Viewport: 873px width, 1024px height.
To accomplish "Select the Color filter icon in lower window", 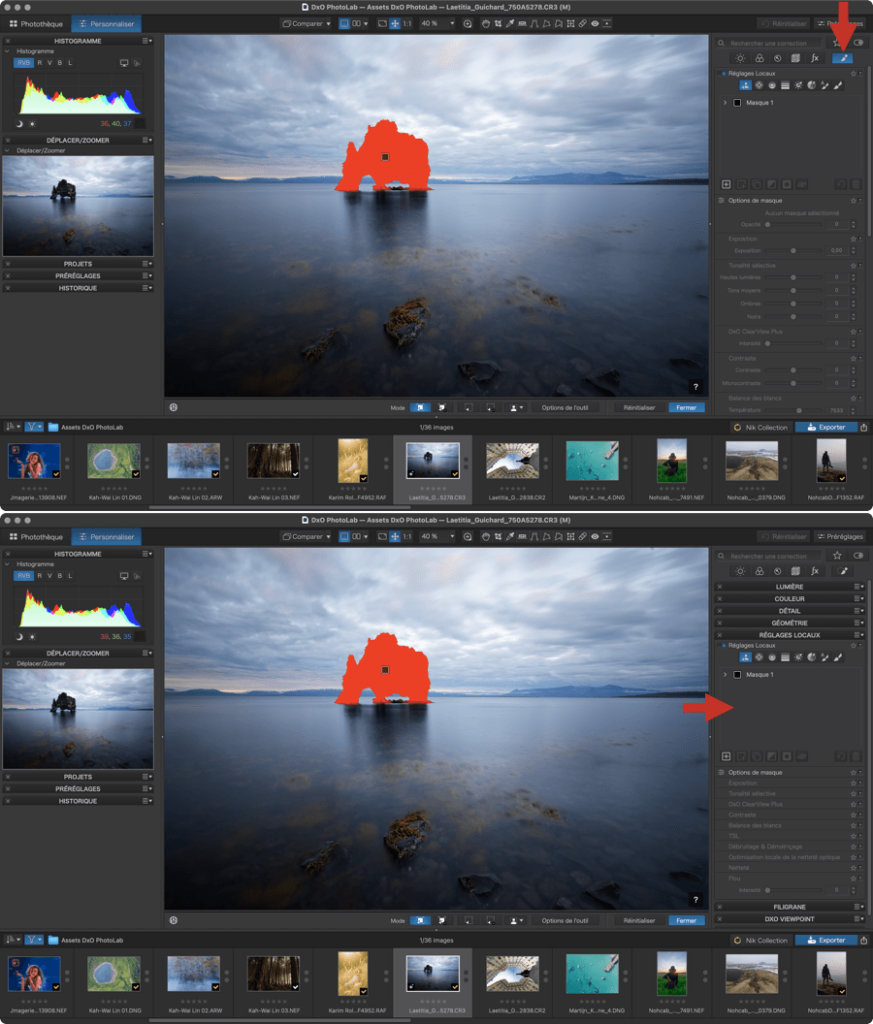I will pos(758,571).
